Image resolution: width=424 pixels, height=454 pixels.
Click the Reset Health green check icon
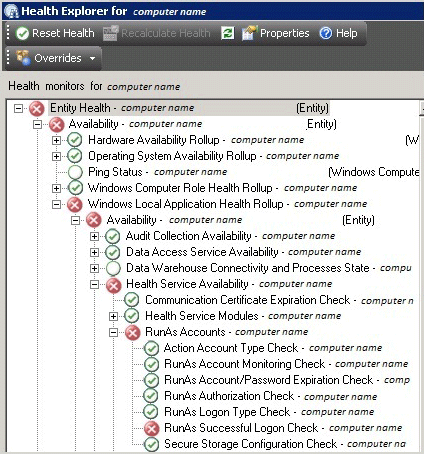click(22, 33)
